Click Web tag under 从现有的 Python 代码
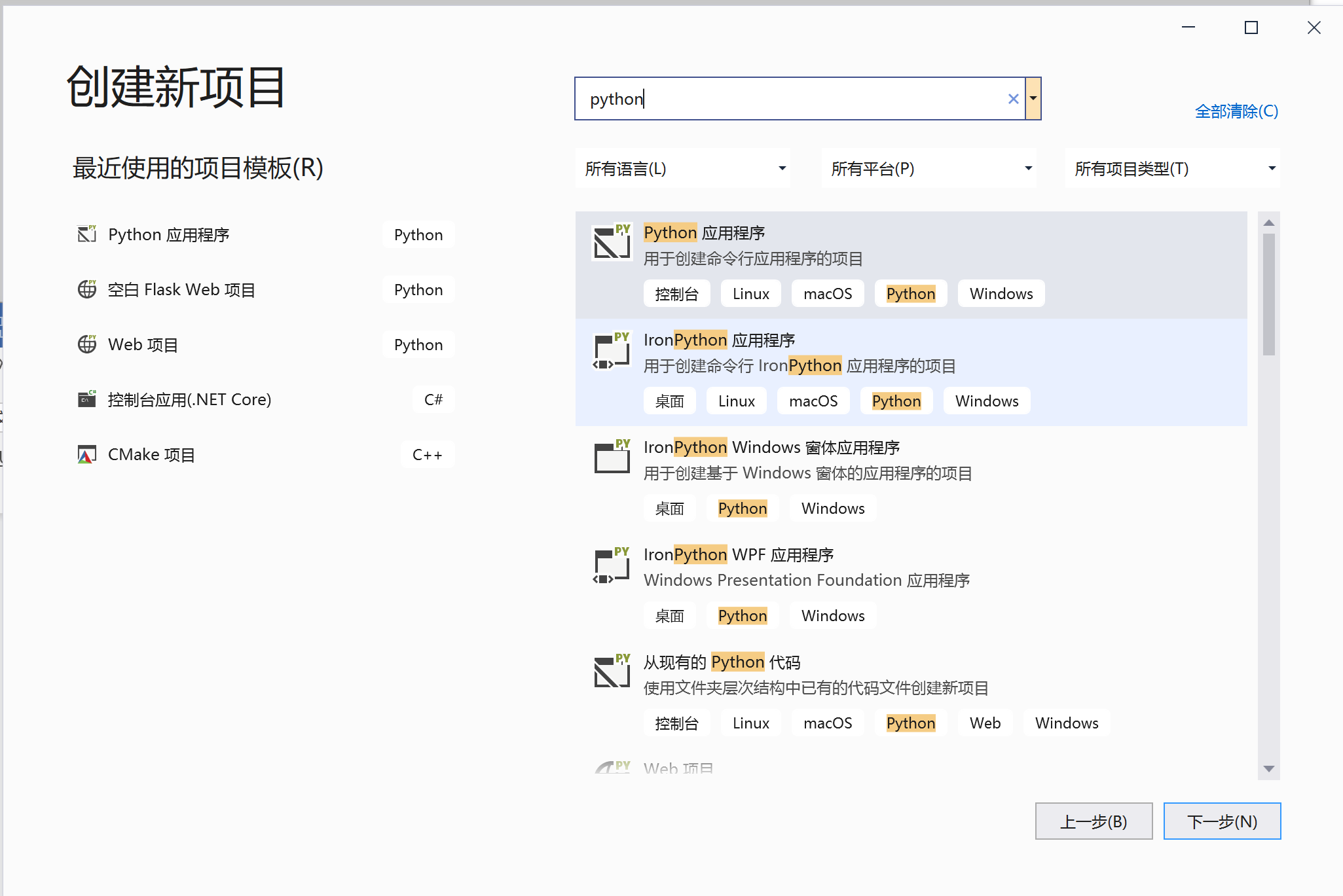The width and height of the screenshot is (1343, 896). tap(985, 723)
